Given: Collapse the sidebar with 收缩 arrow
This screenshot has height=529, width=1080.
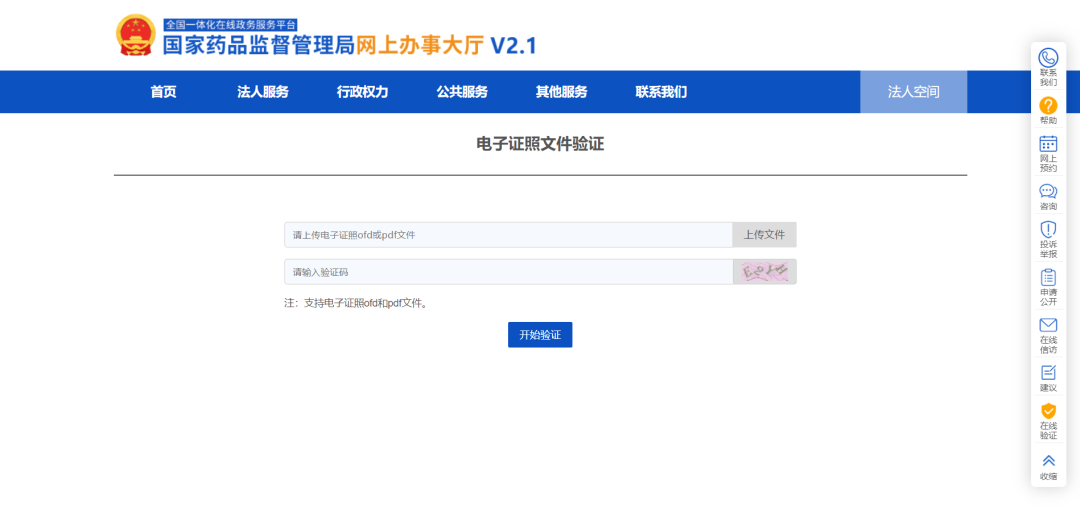Looking at the screenshot, I should tap(1048, 460).
